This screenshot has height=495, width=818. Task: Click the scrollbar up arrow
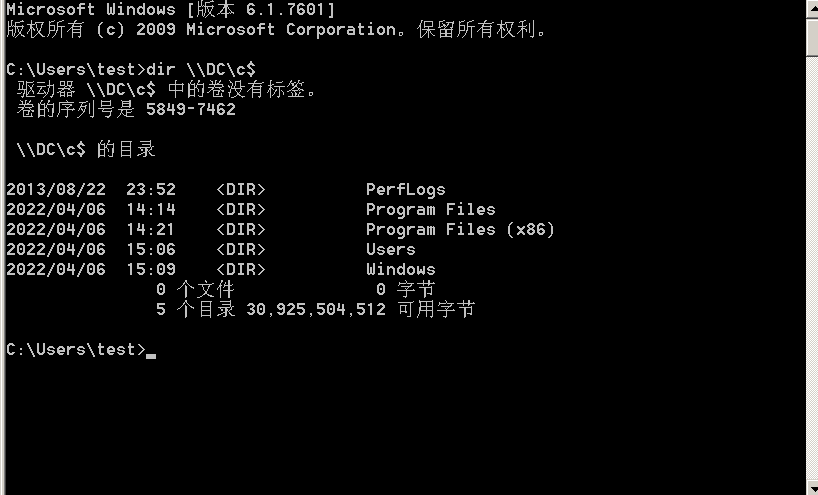pyautogui.click(x=812, y=7)
